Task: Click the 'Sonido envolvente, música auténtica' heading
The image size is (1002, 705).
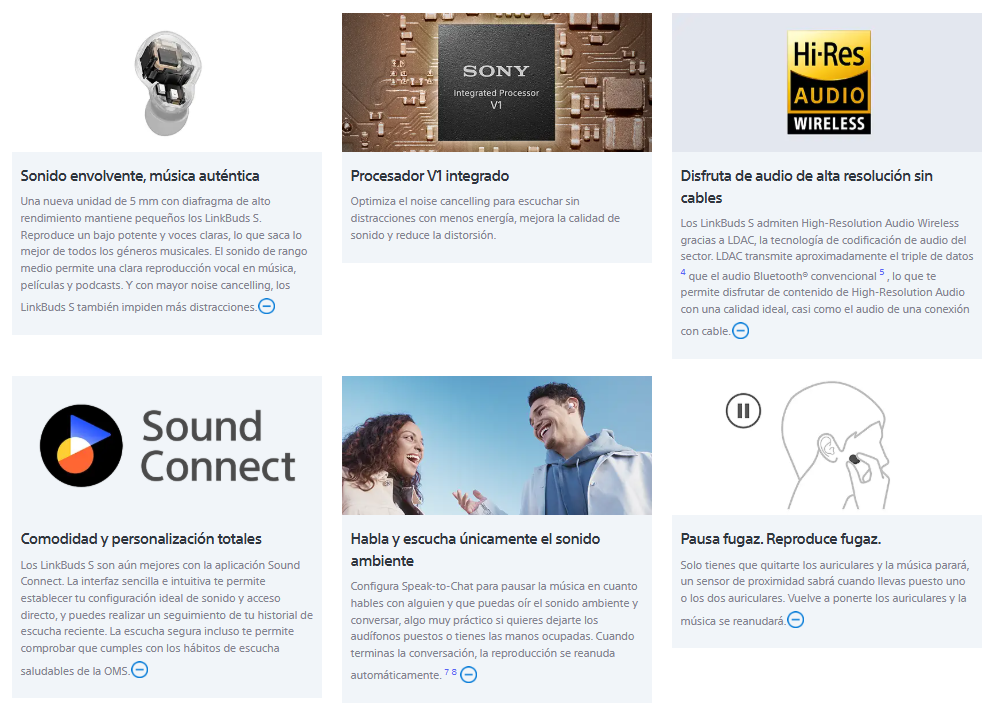Action: coord(140,176)
